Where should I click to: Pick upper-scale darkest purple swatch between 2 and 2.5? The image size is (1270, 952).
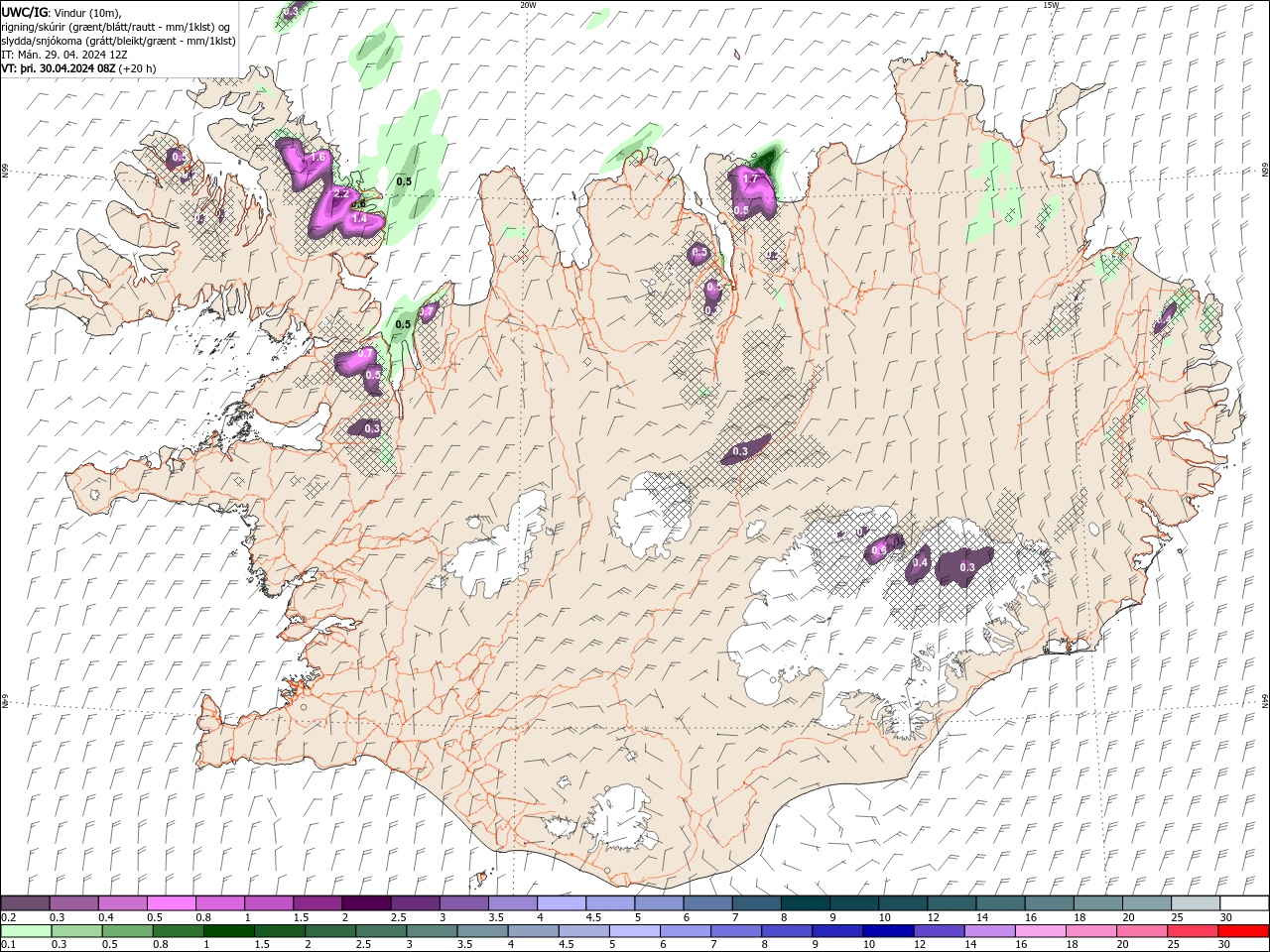point(365,903)
